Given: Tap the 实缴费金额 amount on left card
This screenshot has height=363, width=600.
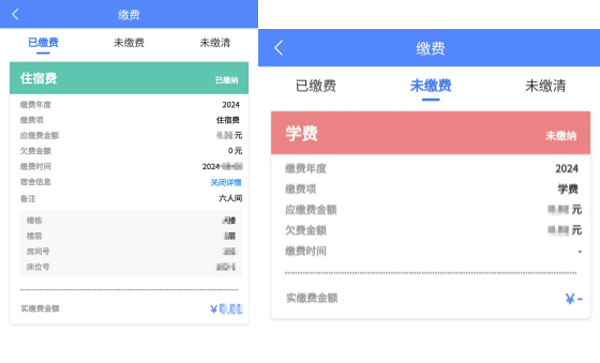Looking at the screenshot, I should point(227,309).
